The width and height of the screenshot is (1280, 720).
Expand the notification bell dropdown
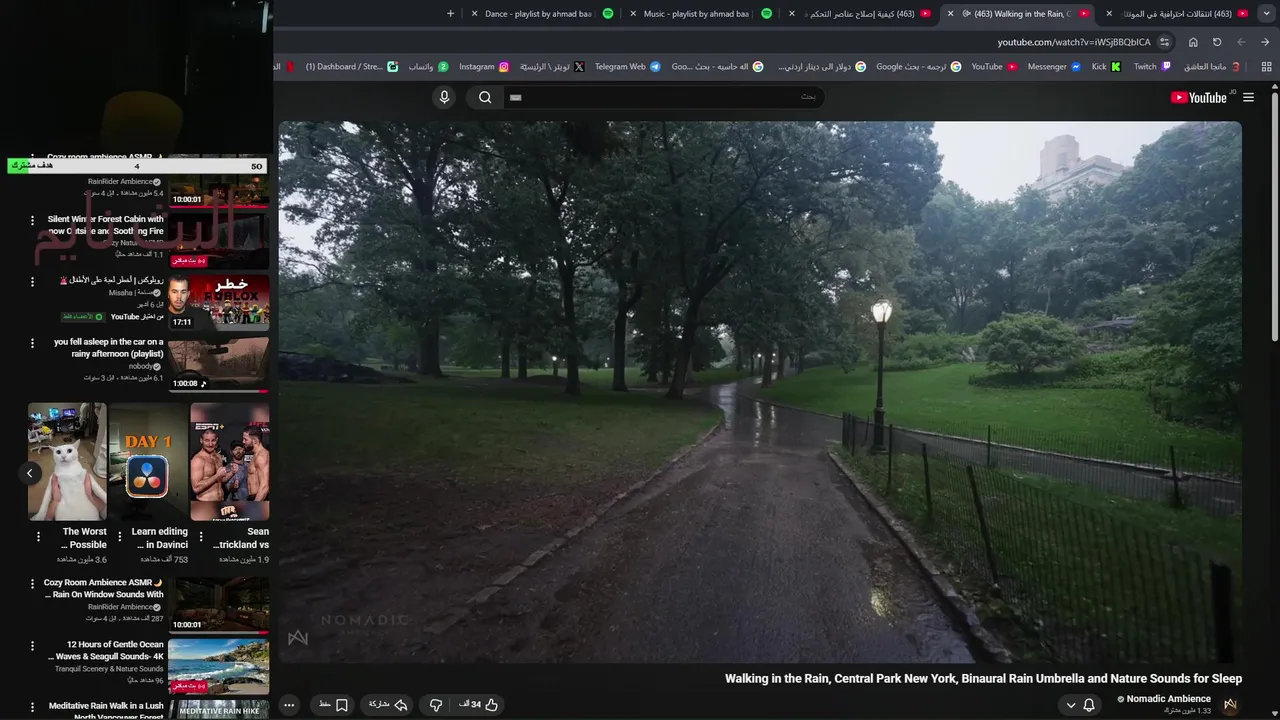coord(1080,704)
